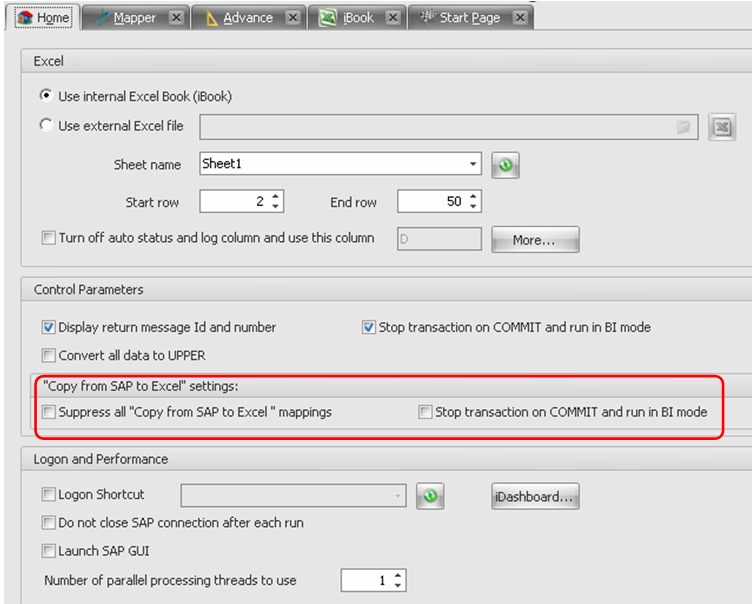Close the Start Page tab
The height and width of the screenshot is (604, 752).
point(518,18)
